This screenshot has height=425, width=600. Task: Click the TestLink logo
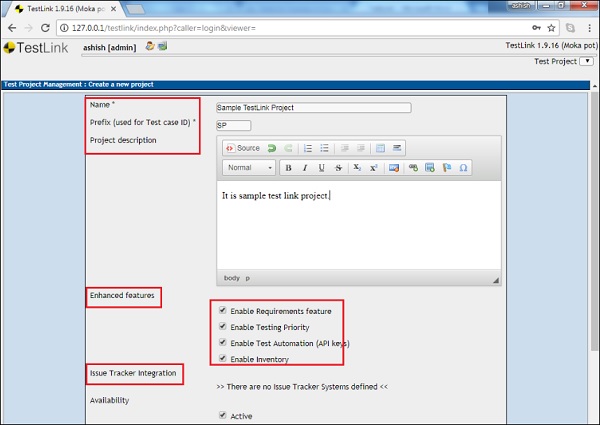[x=36, y=48]
